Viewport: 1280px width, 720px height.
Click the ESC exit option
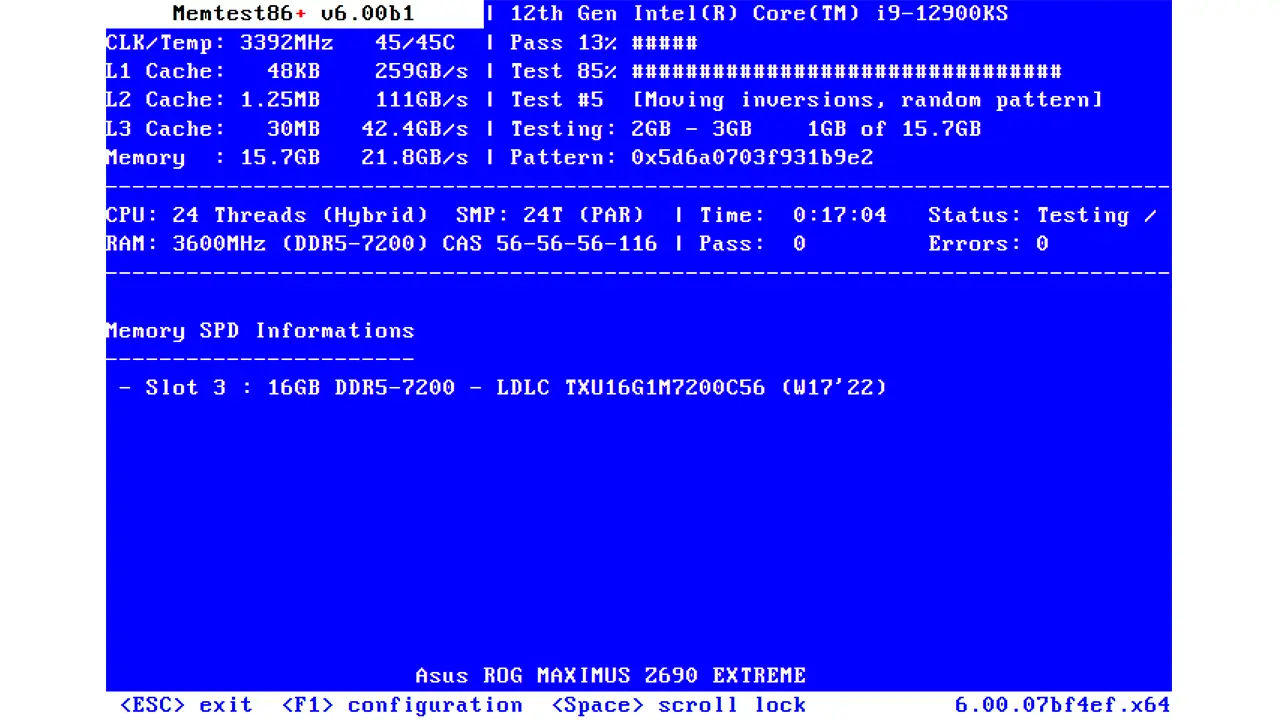pyautogui.click(x=186, y=705)
